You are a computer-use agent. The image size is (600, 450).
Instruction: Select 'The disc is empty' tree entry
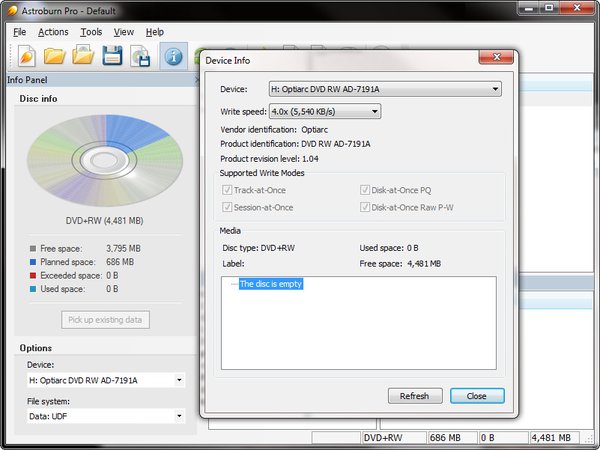tap(271, 284)
